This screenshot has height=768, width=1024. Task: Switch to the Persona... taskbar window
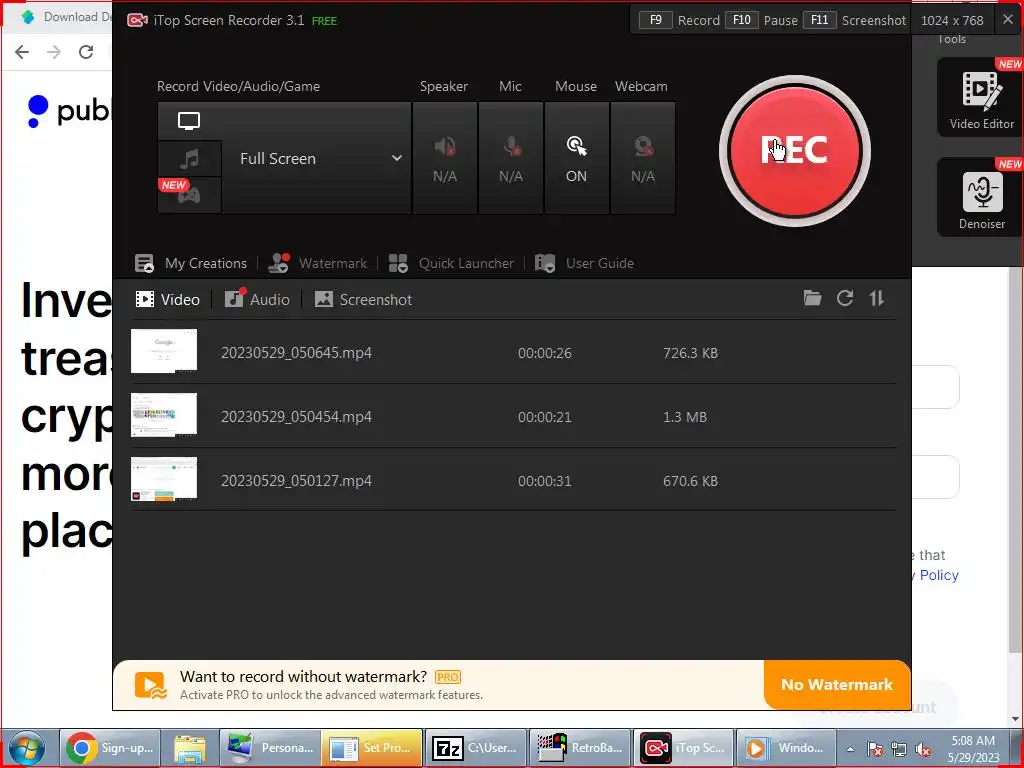(x=270, y=748)
